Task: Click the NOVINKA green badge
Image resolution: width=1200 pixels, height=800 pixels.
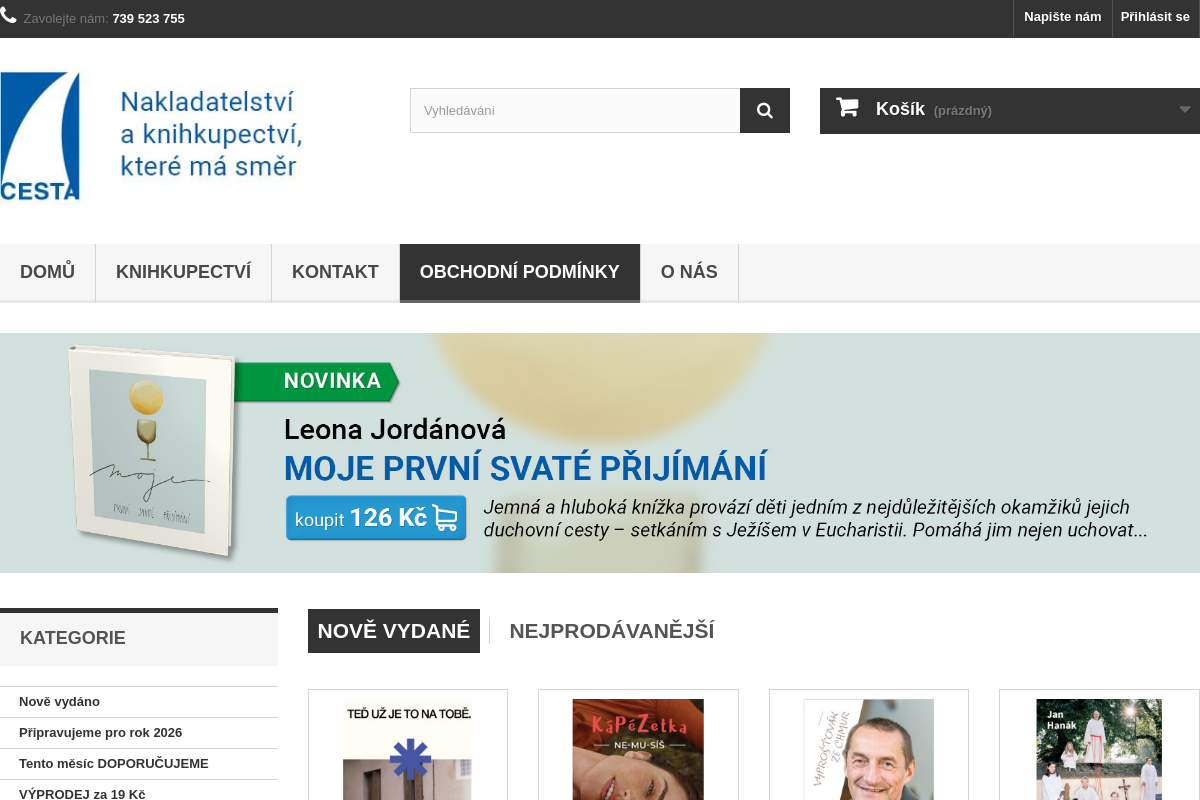Action: point(317,381)
